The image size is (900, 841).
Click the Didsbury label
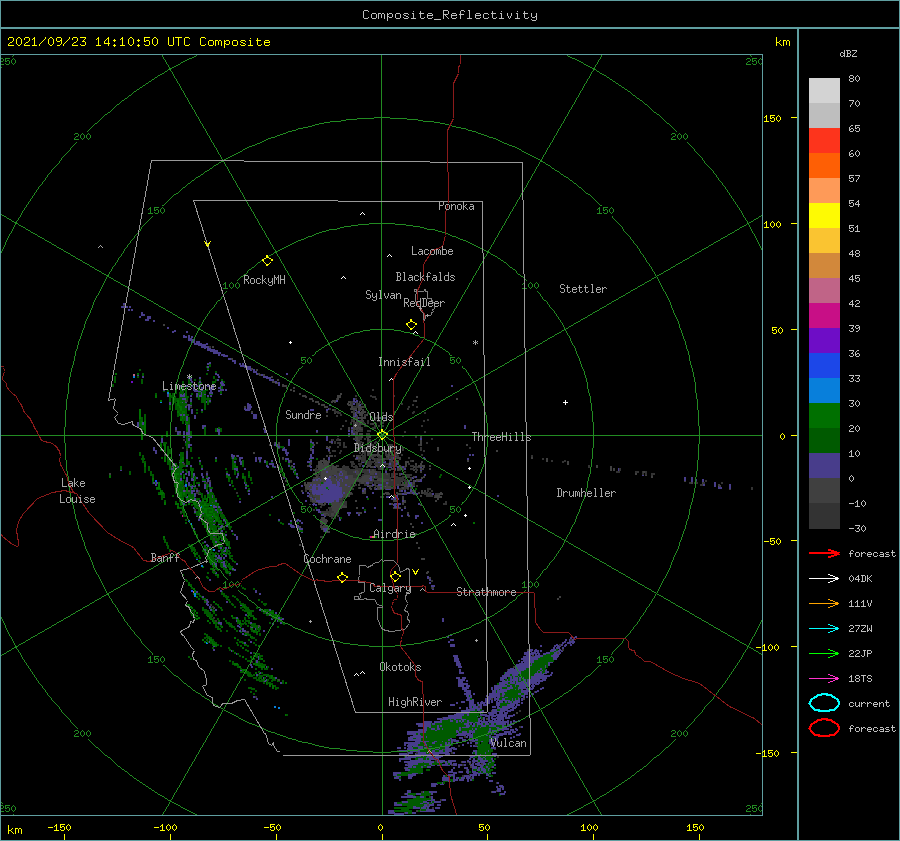[x=378, y=448]
